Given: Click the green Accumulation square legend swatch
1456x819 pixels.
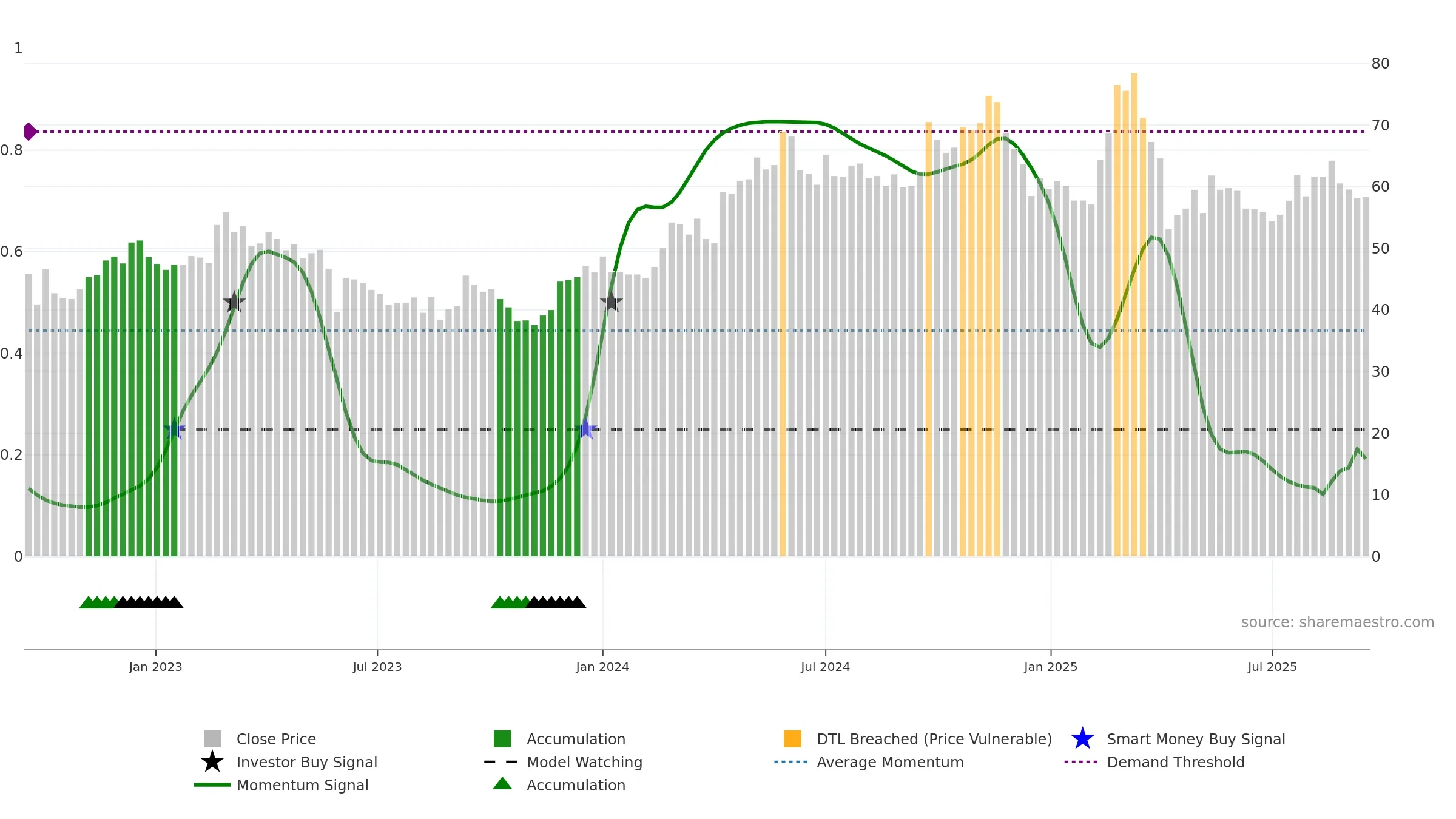Looking at the screenshot, I should click(x=502, y=739).
